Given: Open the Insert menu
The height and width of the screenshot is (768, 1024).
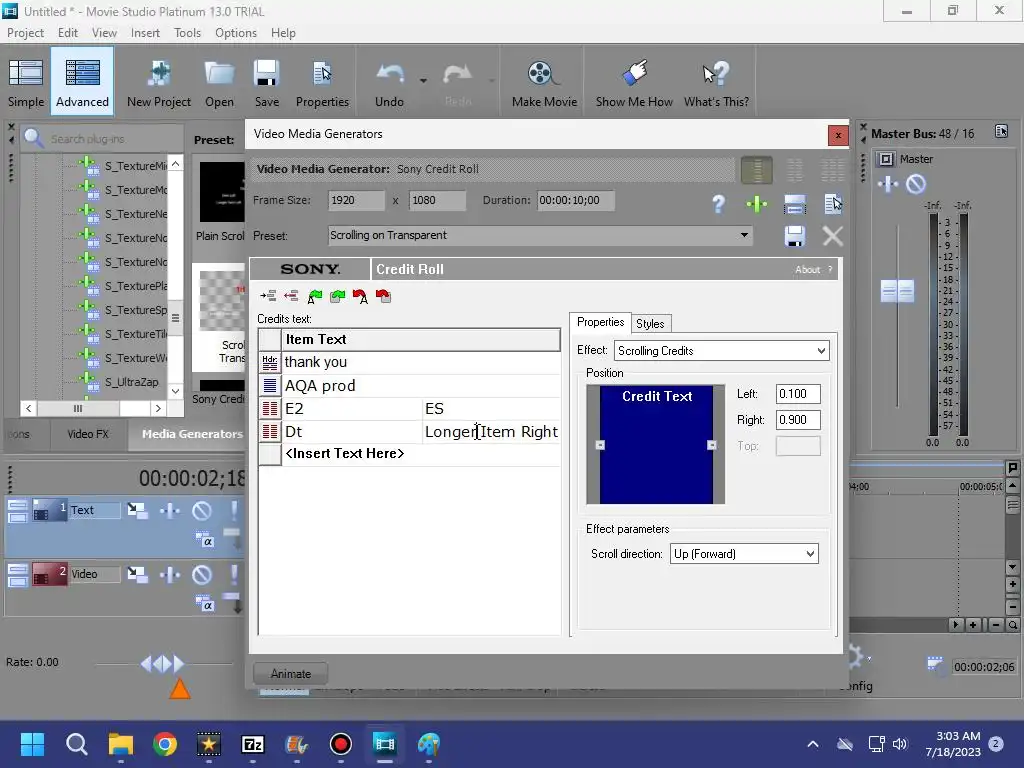Looking at the screenshot, I should (145, 33).
